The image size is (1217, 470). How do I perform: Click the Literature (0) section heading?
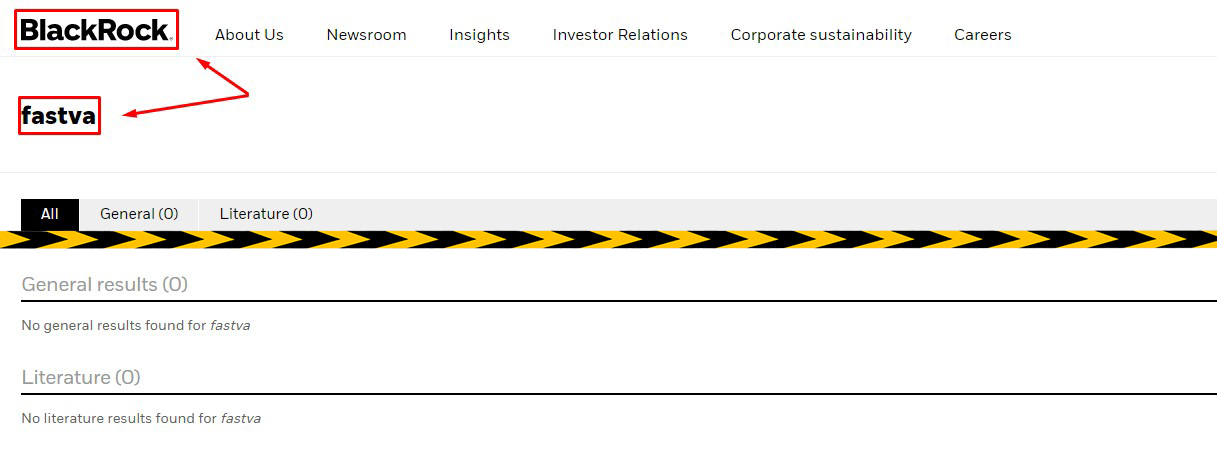click(81, 377)
